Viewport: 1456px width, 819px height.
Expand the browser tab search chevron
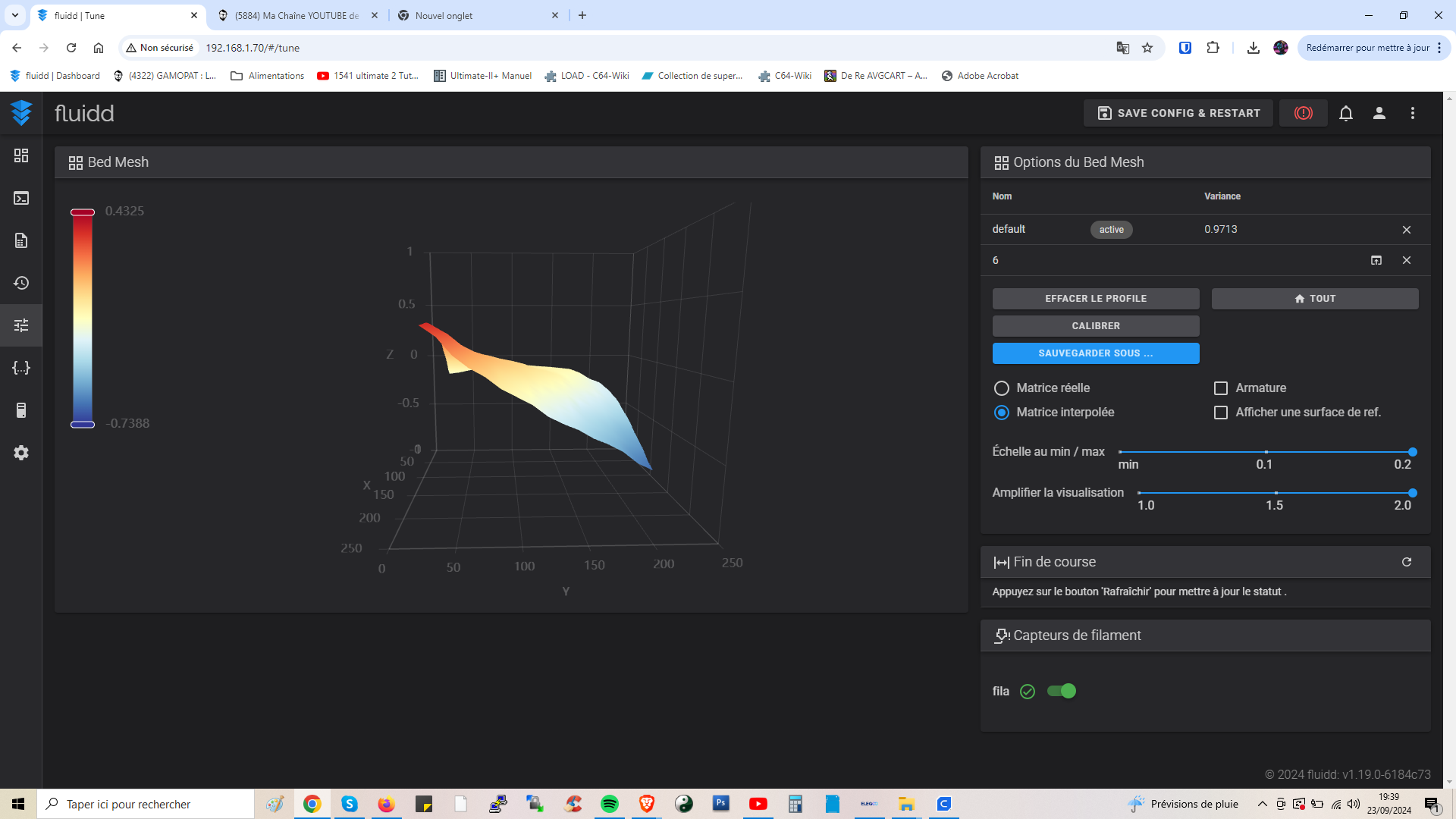click(14, 15)
